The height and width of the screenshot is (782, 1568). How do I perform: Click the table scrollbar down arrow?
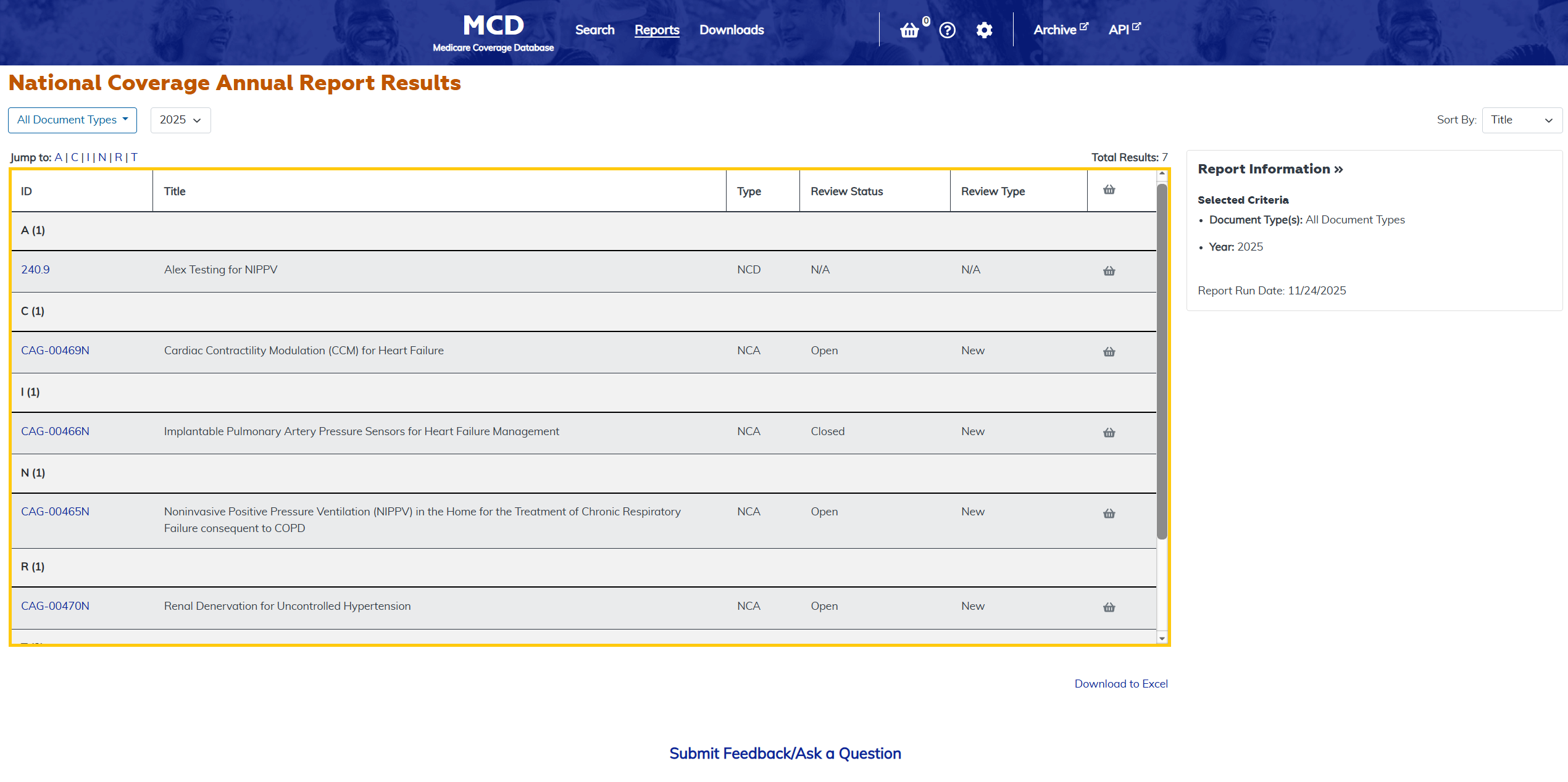(1162, 638)
